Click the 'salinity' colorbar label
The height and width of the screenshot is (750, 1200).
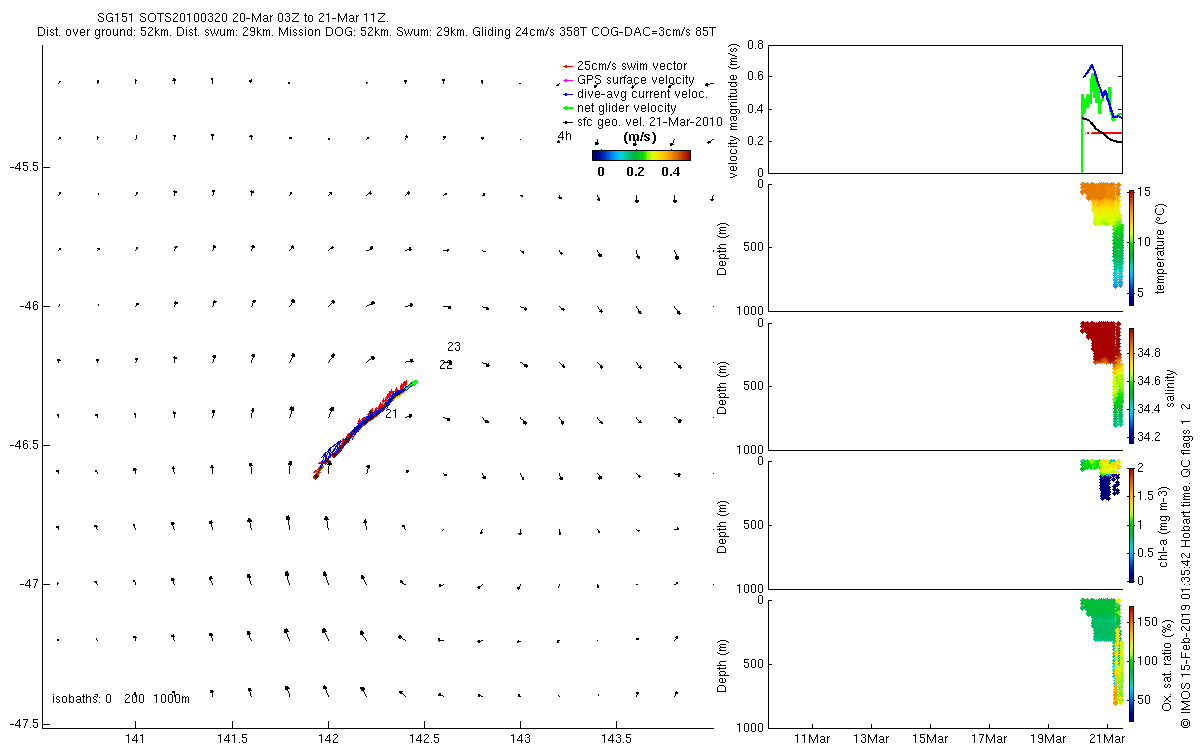(1171, 387)
